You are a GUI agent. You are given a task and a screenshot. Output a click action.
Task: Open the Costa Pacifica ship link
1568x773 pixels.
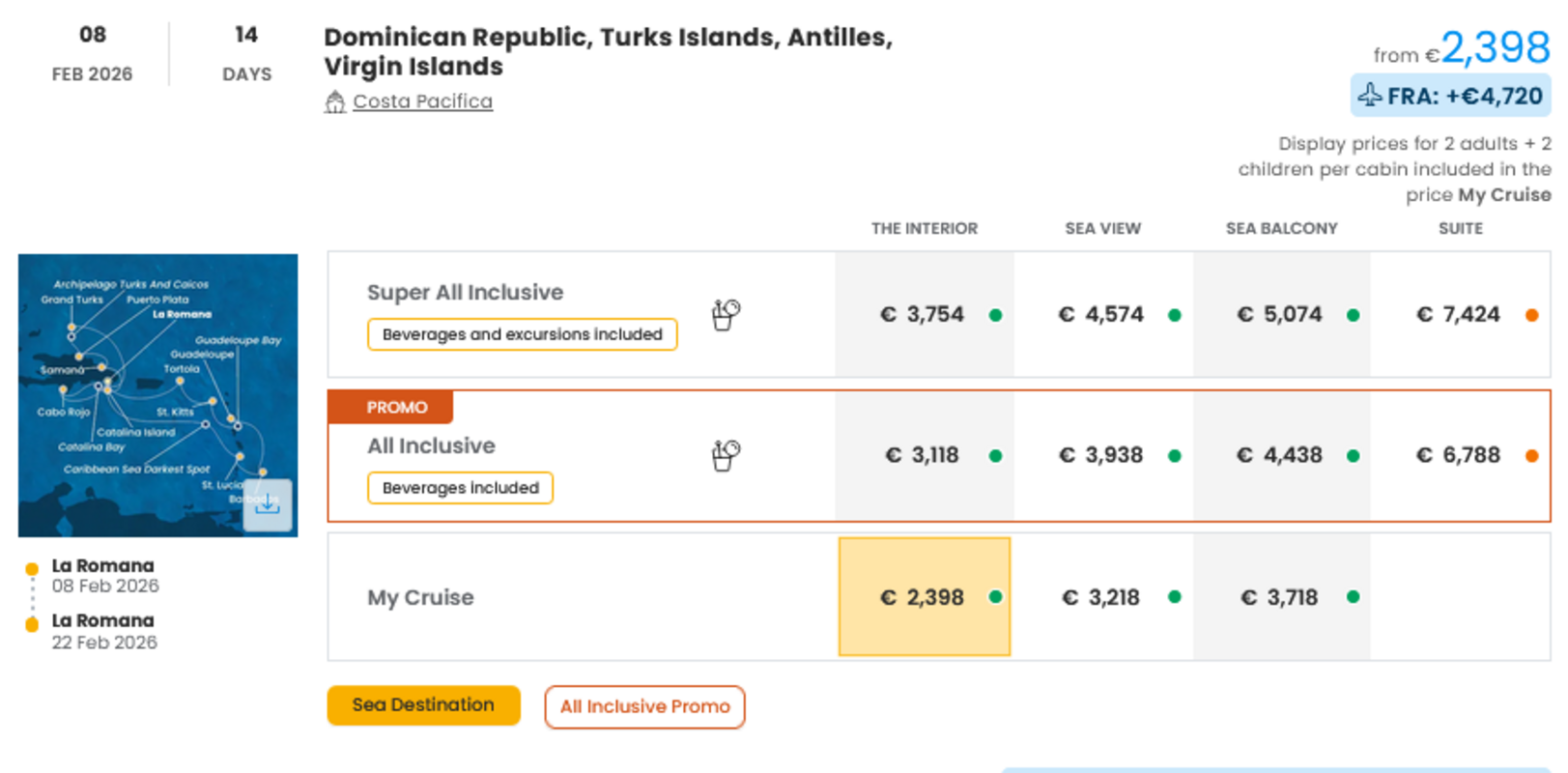tap(422, 101)
